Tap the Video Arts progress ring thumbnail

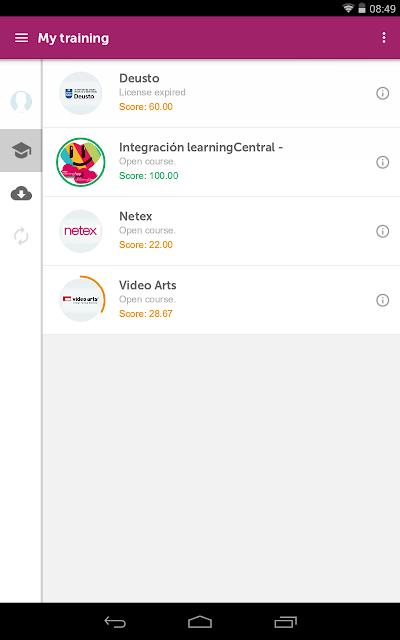coord(81,300)
